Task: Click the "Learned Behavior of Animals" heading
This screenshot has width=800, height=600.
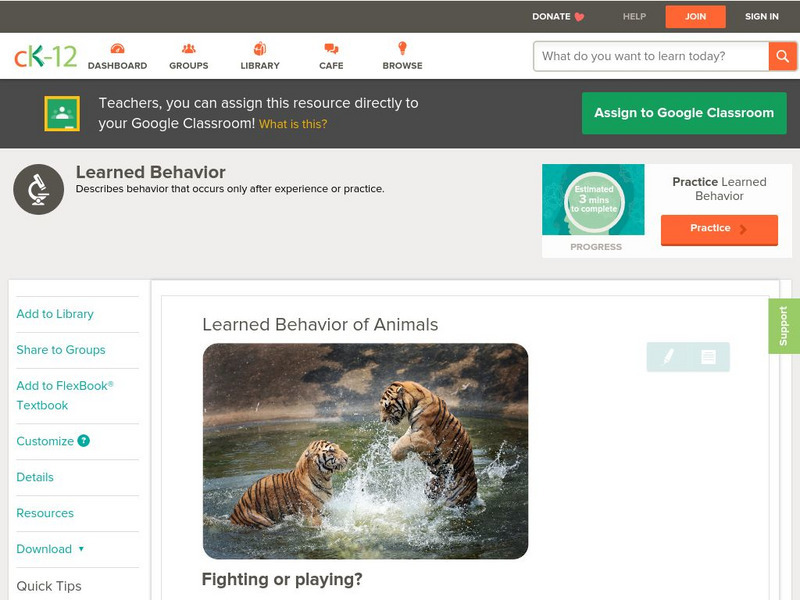Action: coord(320,324)
